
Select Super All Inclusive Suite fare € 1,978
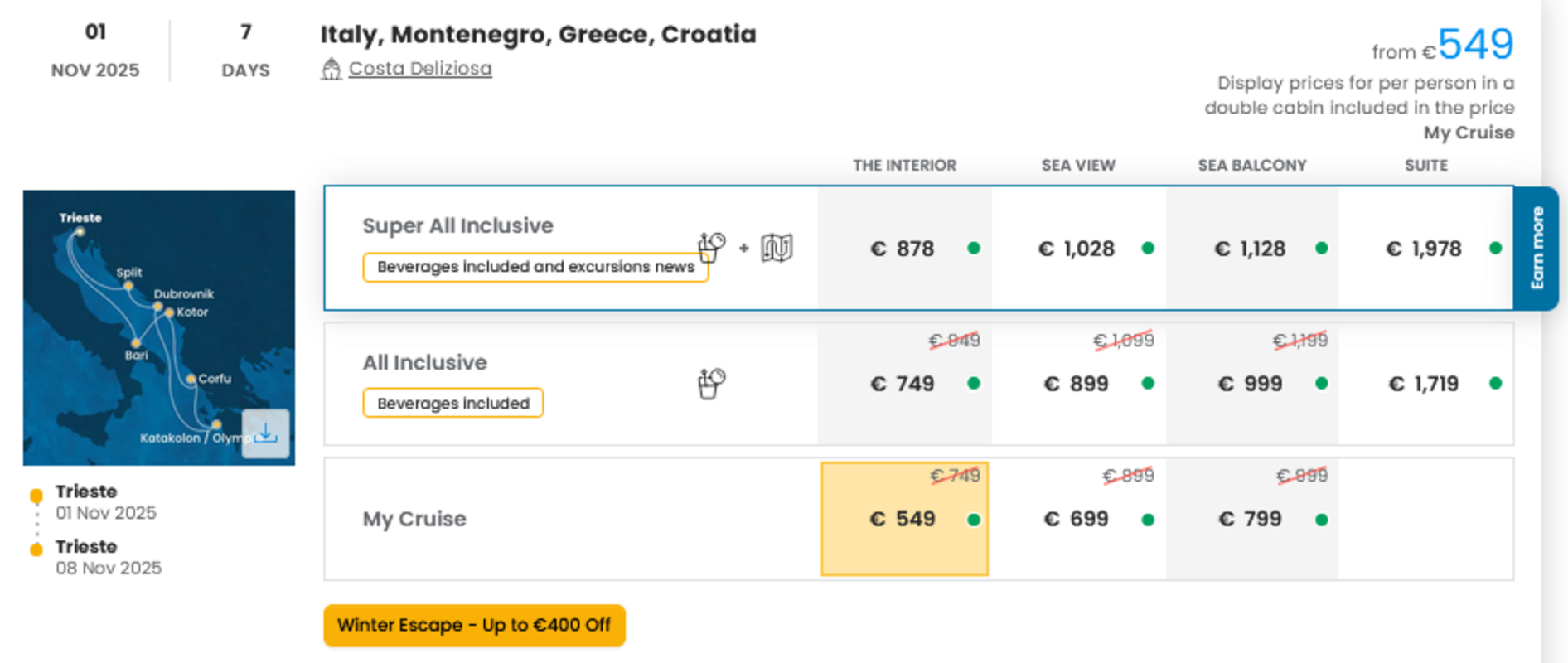click(x=1424, y=249)
